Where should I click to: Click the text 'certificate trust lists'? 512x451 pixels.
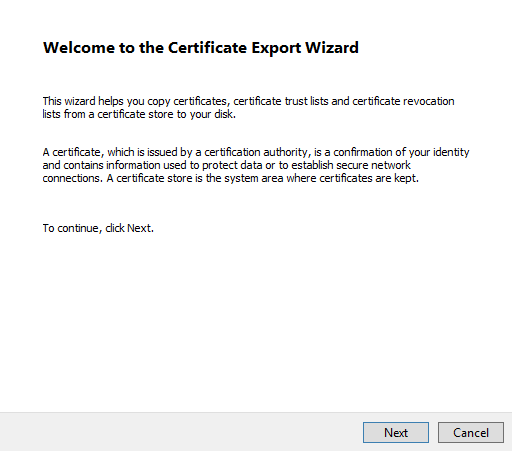(281, 101)
